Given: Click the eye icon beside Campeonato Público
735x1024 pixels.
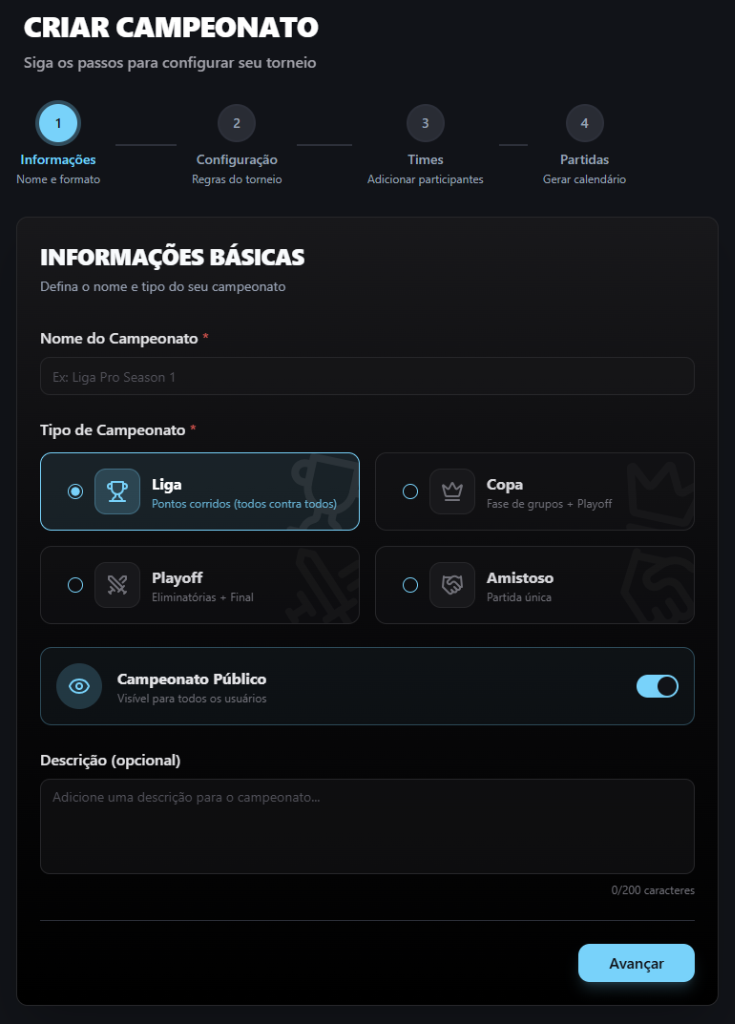Looking at the screenshot, I should tap(79, 686).
